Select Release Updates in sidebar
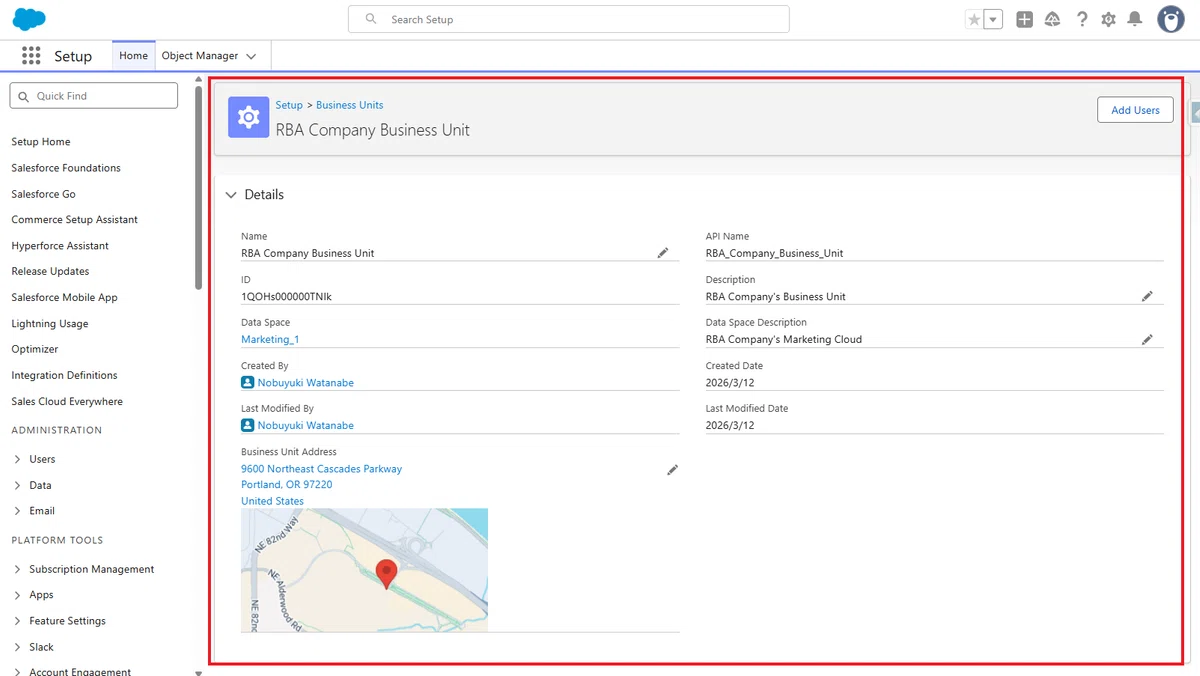1200x676 pixels. pyautogui.click(x=50, y=271)
